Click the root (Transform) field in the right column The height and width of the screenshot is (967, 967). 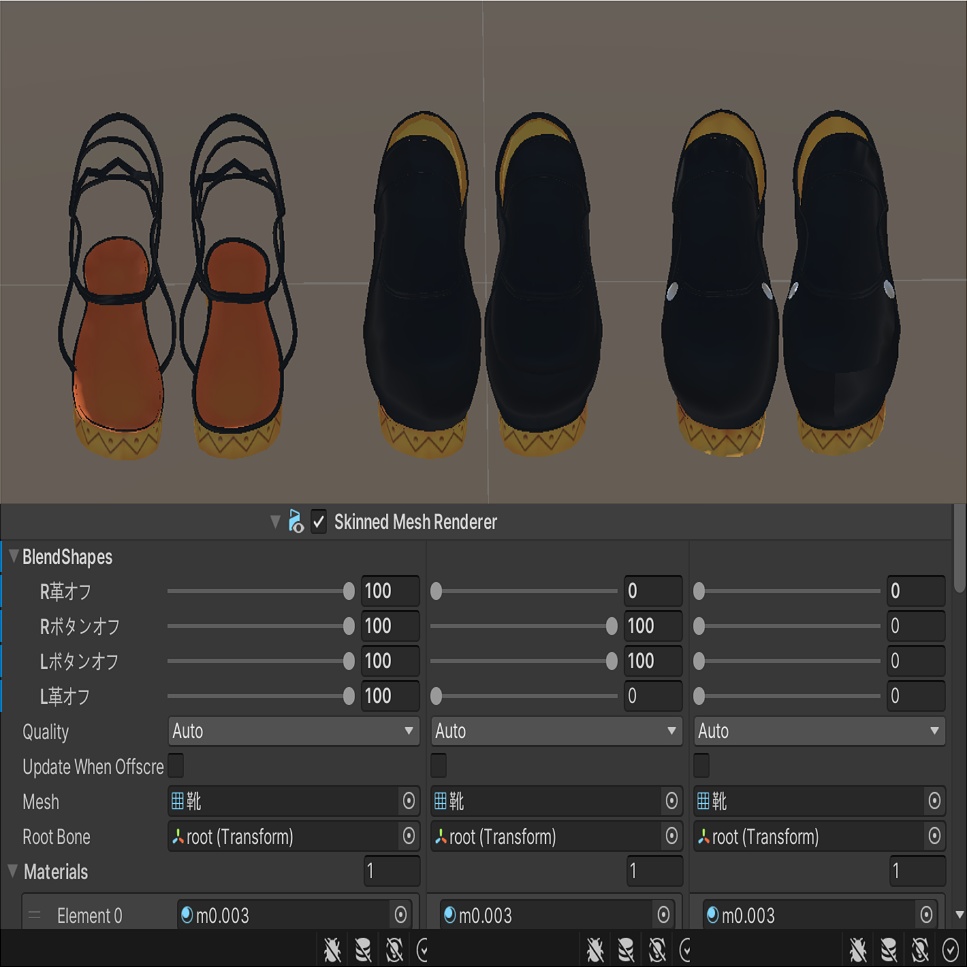tap(819, 836)
